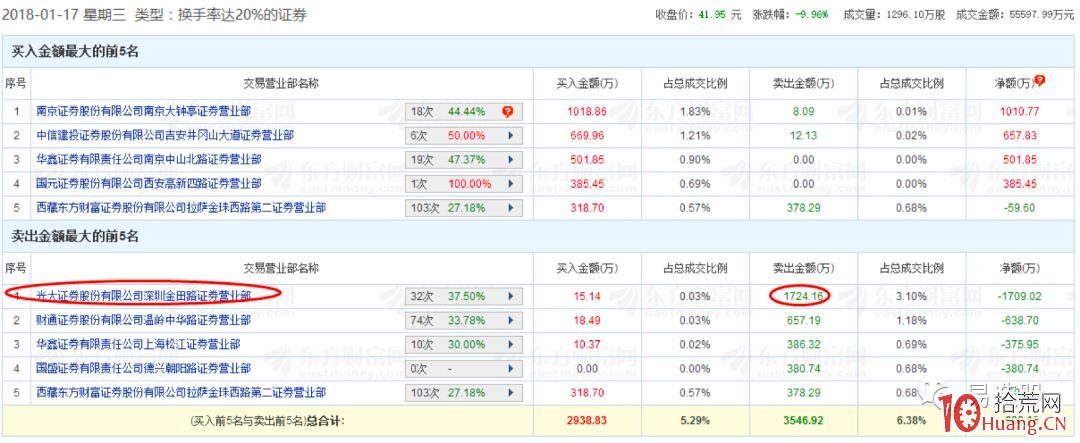Select net amount -380.74
The height and width of the screenshot is (443, 1080).
point(1017,369)
